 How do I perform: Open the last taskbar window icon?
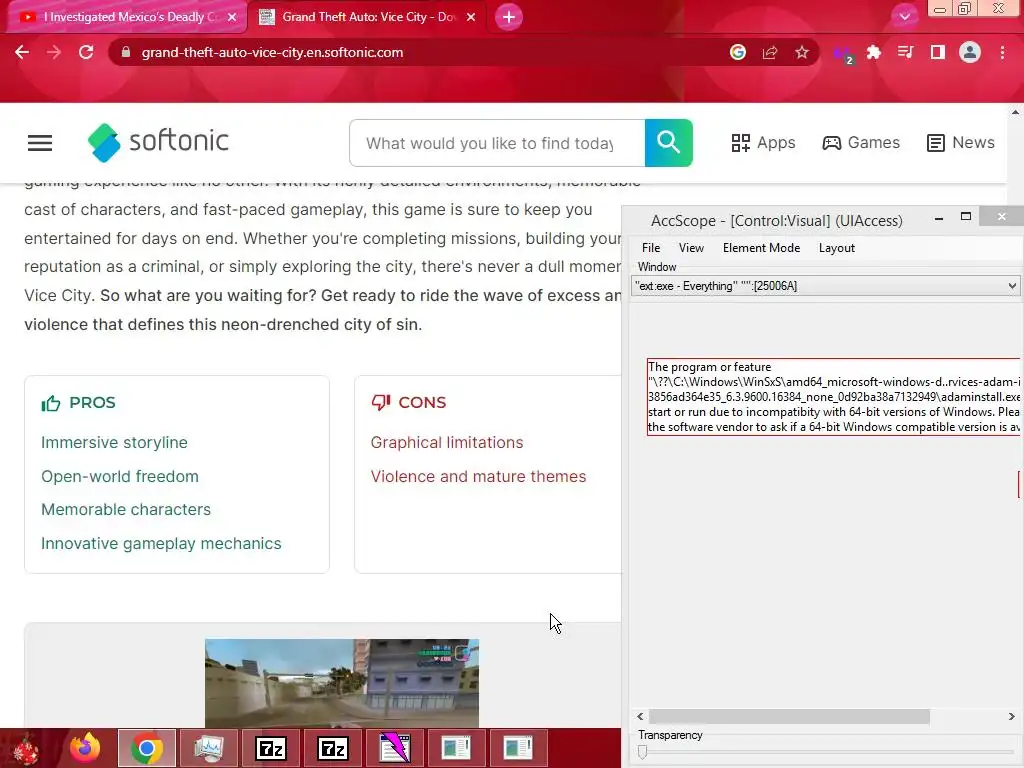click(519, 748)
